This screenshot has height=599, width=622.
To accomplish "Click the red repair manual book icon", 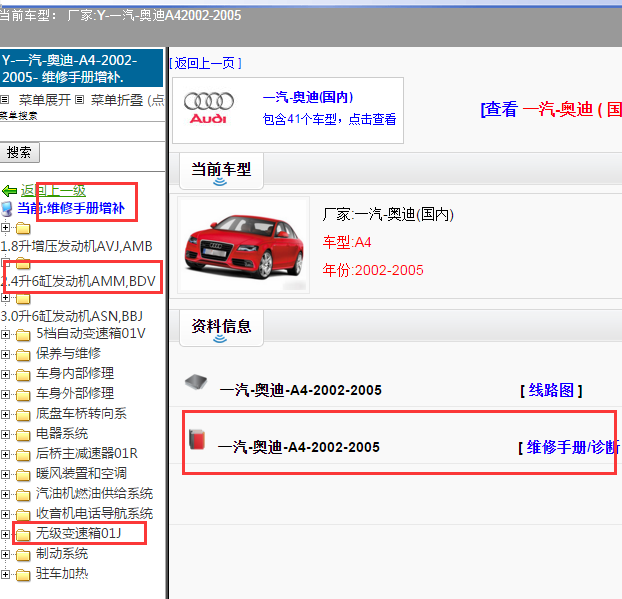I will (197, 440).
